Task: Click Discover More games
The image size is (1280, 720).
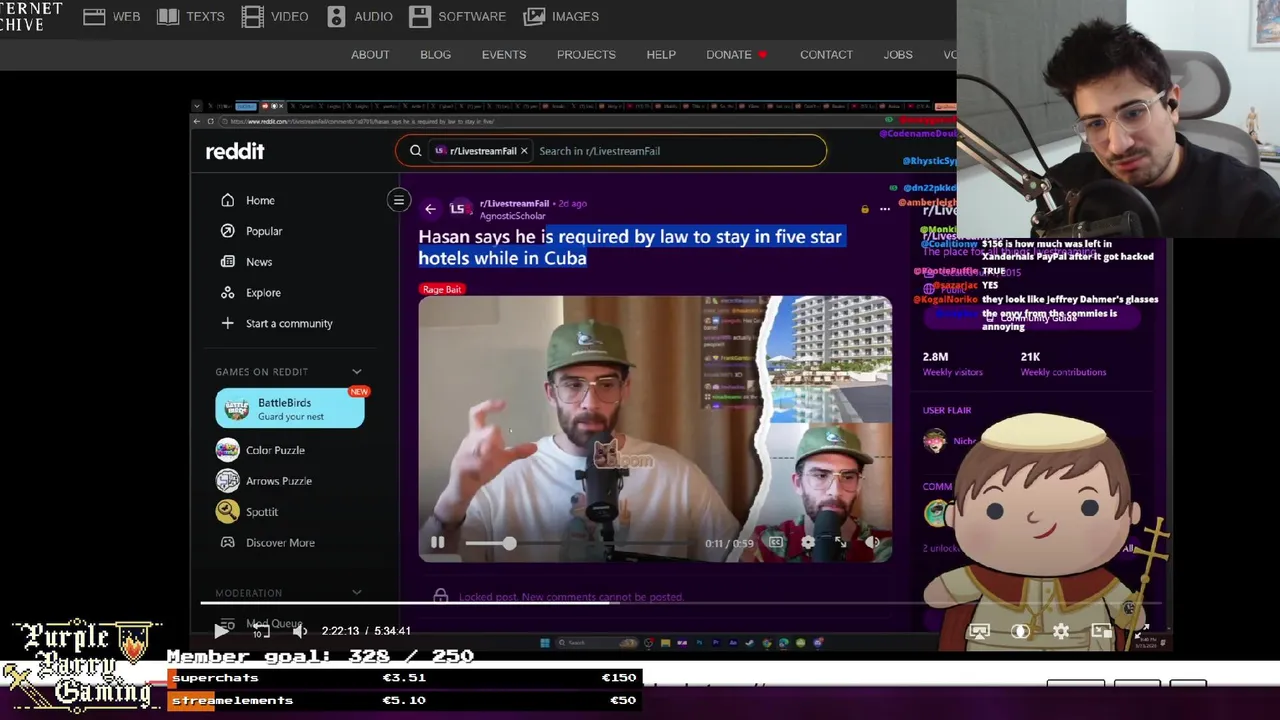Action: 267,543
